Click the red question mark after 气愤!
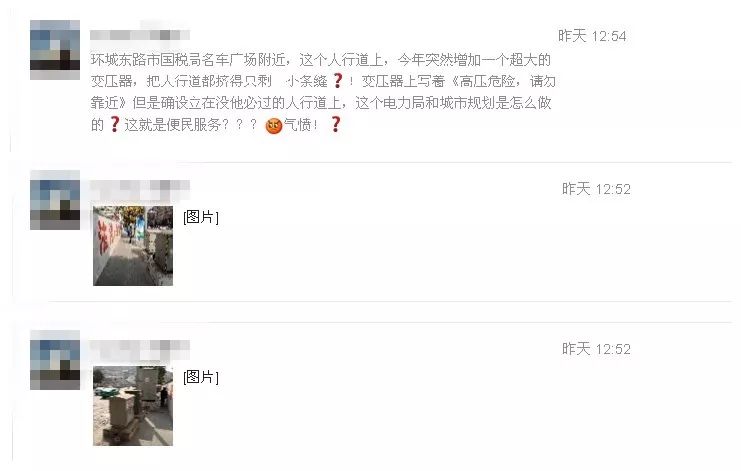741x471 pixels. point(336,124)
